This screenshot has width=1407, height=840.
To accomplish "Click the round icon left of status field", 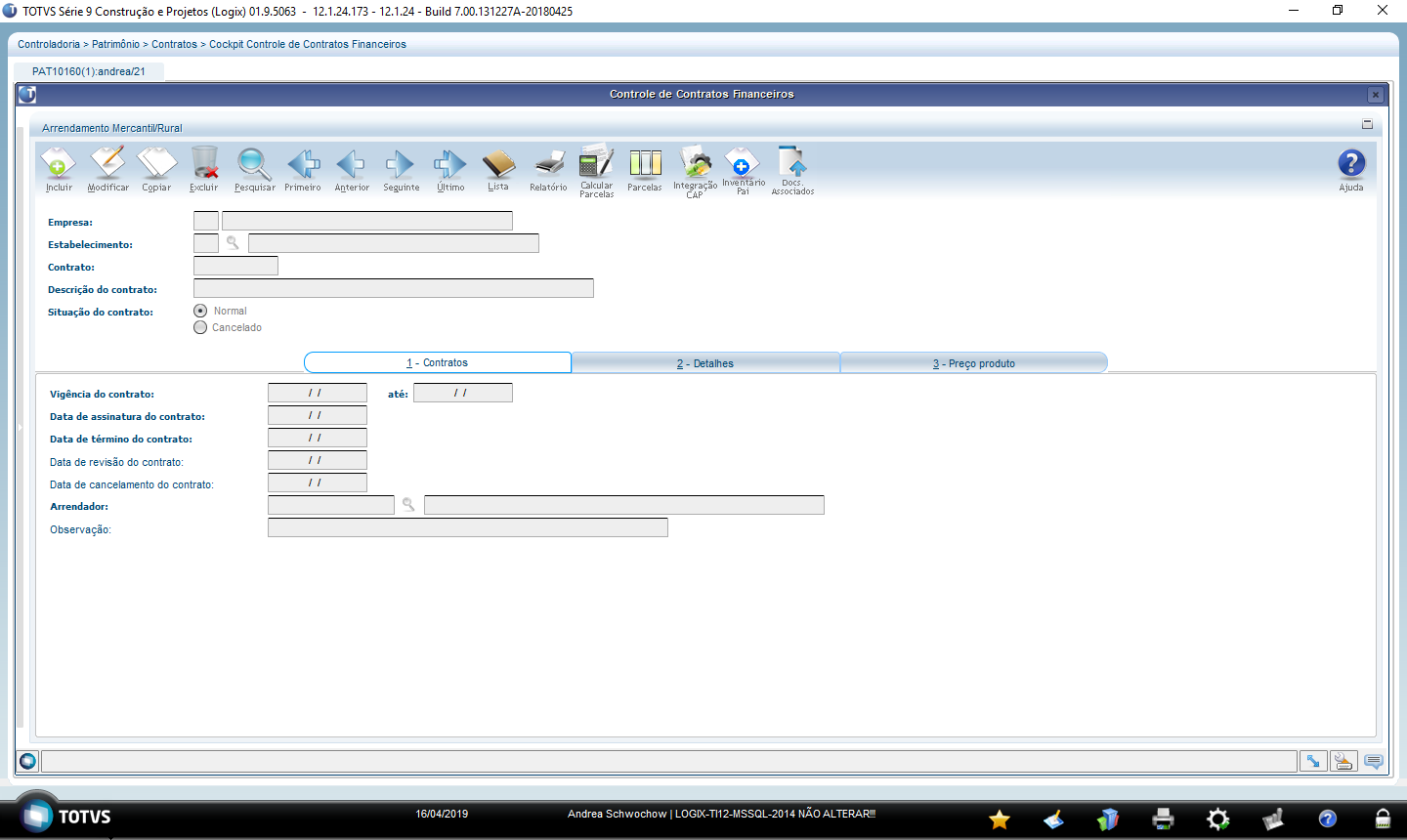I will click(x=27, y=761).
